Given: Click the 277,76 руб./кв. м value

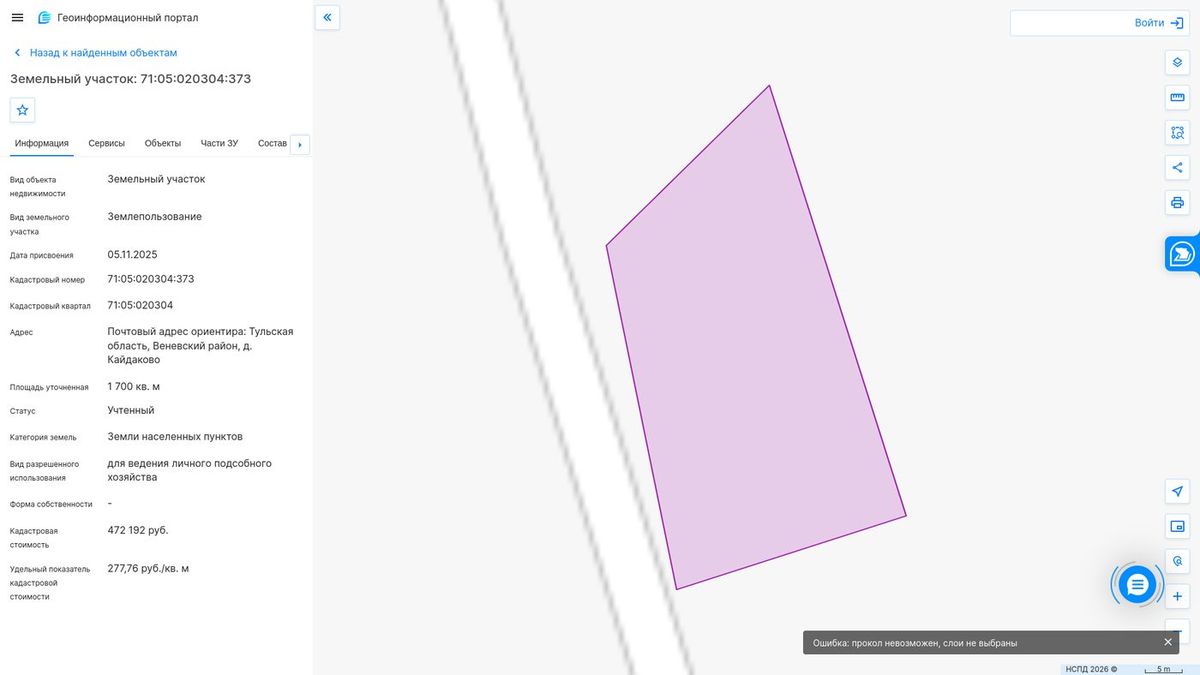Looking at the screenshot, I should click(148, 568).
